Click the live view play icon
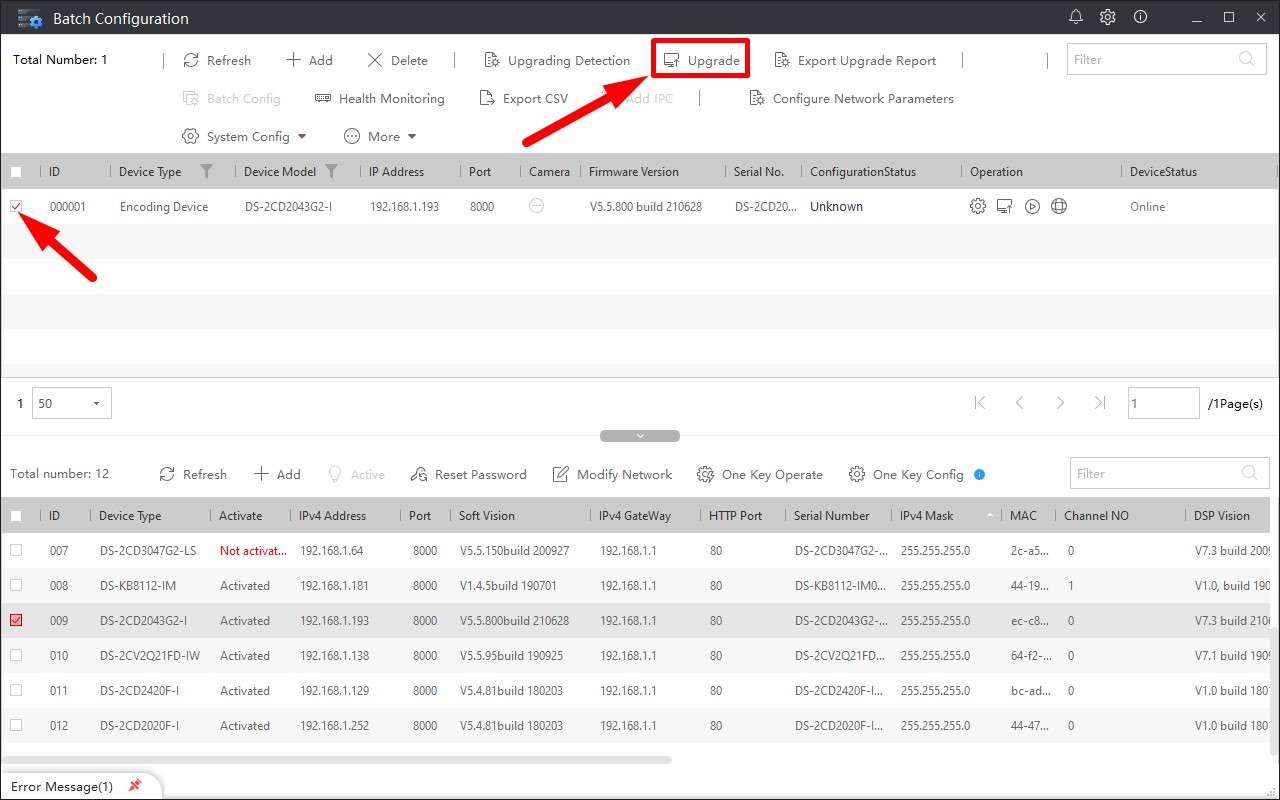The image size is (1280, 800). coord(1032,207)
